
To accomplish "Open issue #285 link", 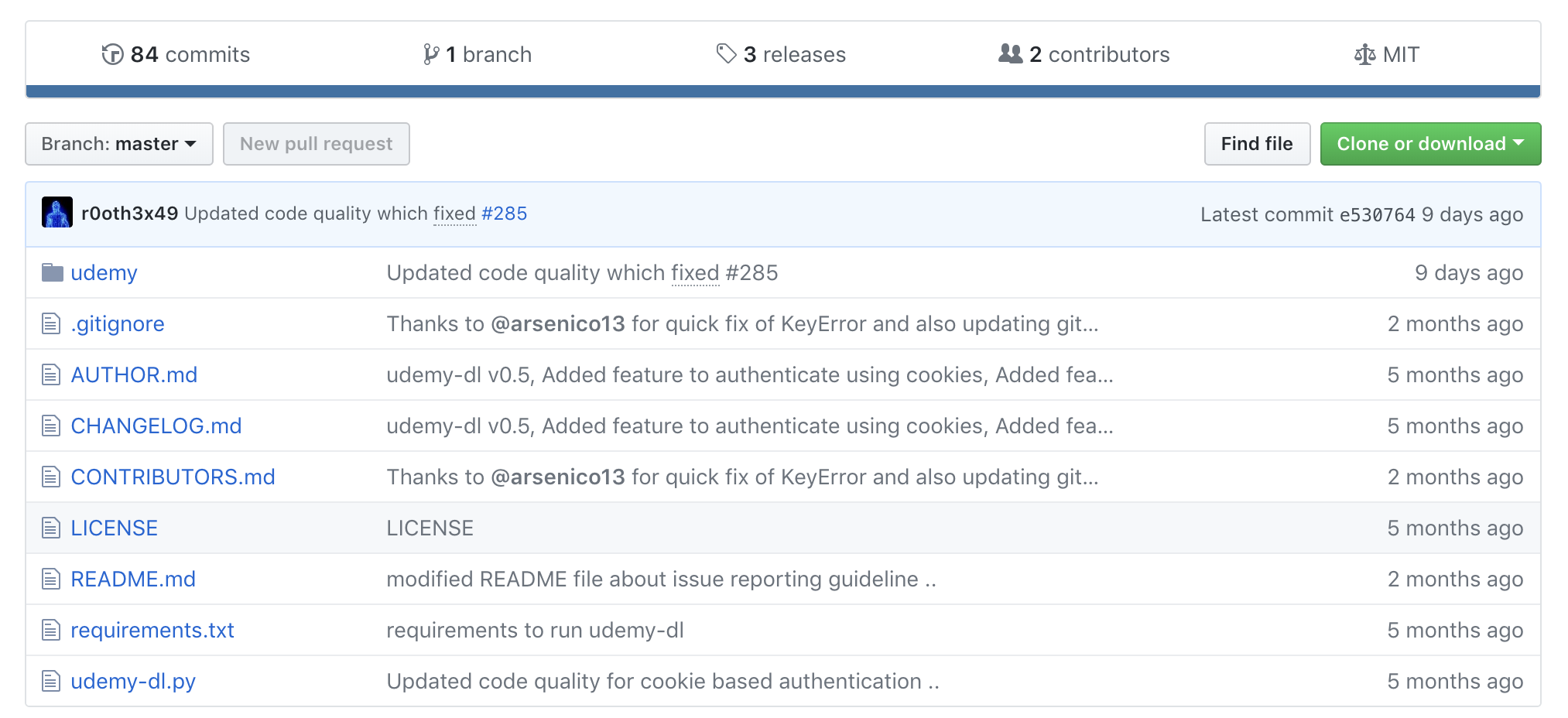I will tap(505, 214).
